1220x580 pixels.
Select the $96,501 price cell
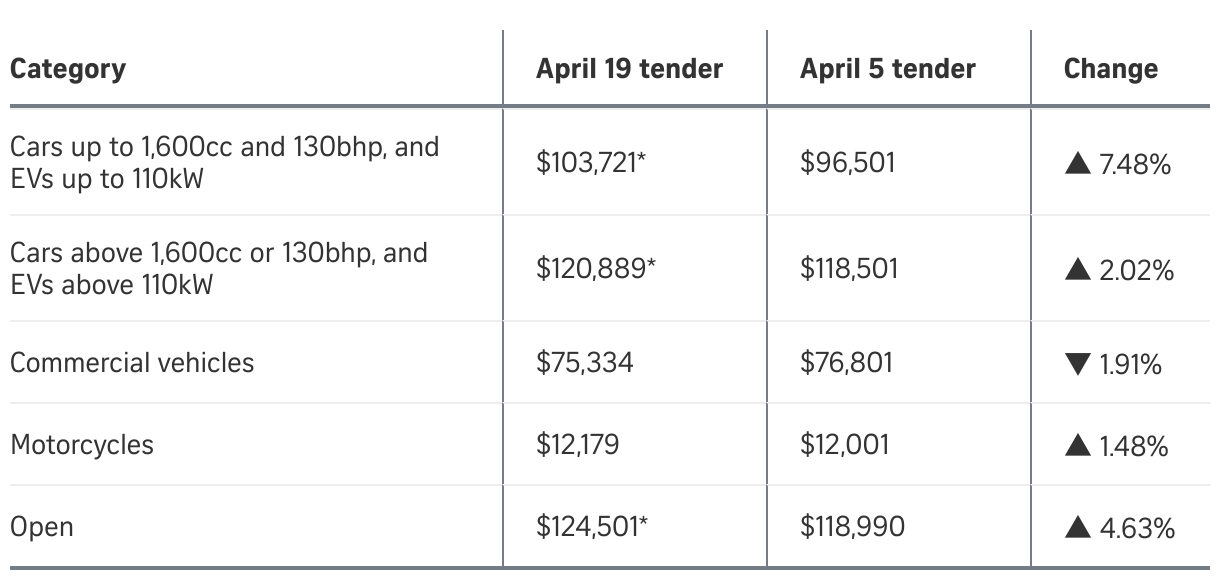click(847, 163)
